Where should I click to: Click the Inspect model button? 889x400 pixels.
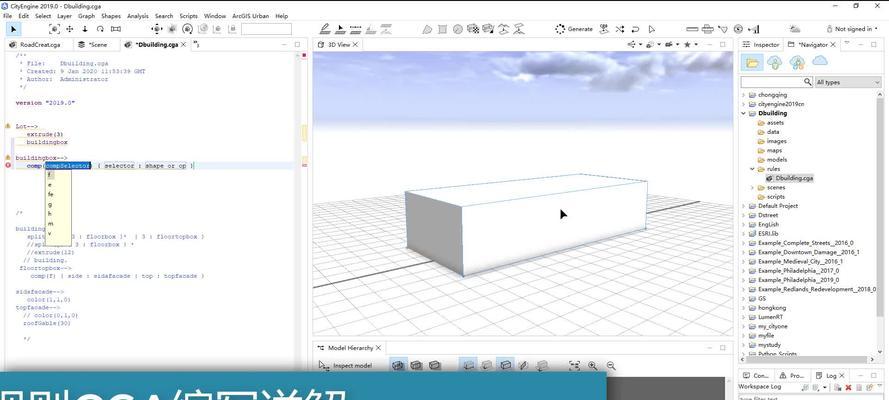pos(345,365)
